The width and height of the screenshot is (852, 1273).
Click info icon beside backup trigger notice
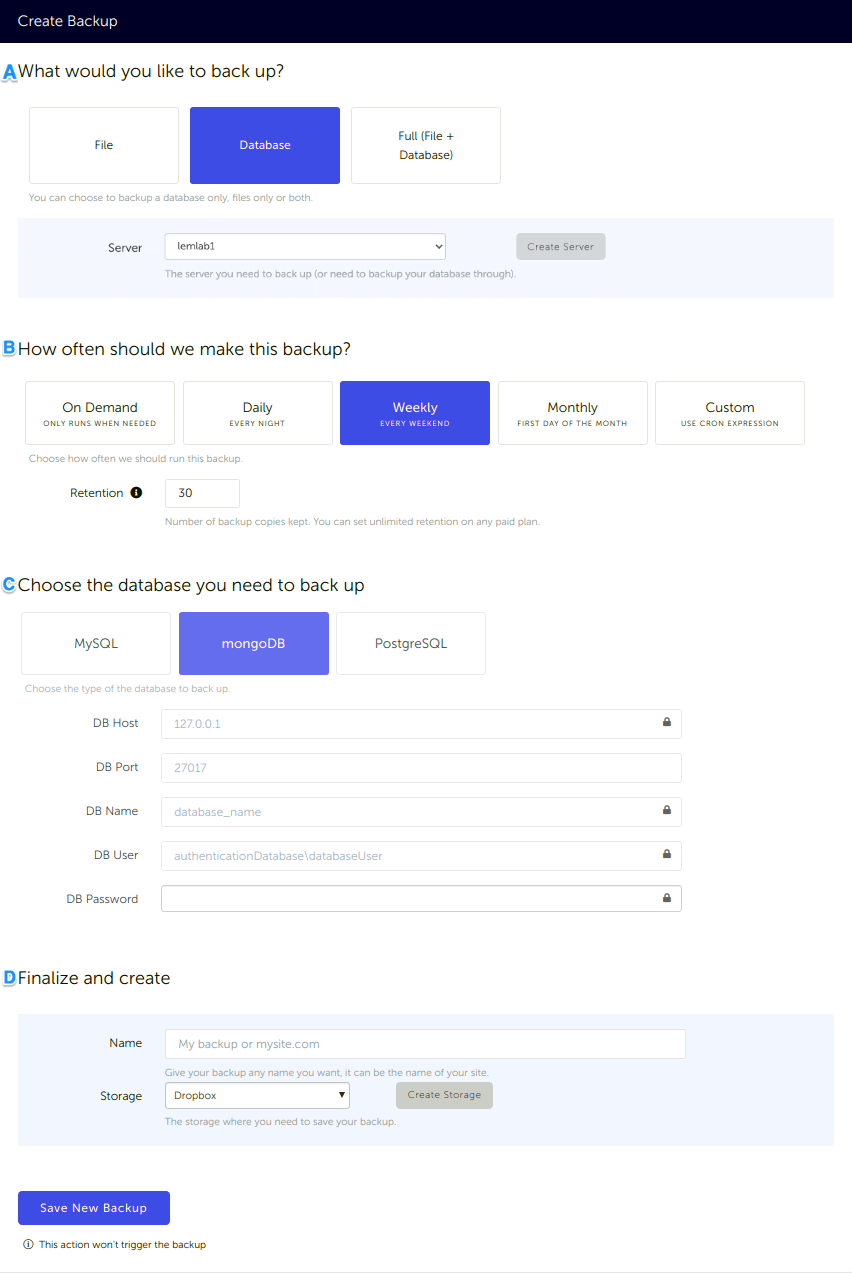pos(28,1245)
